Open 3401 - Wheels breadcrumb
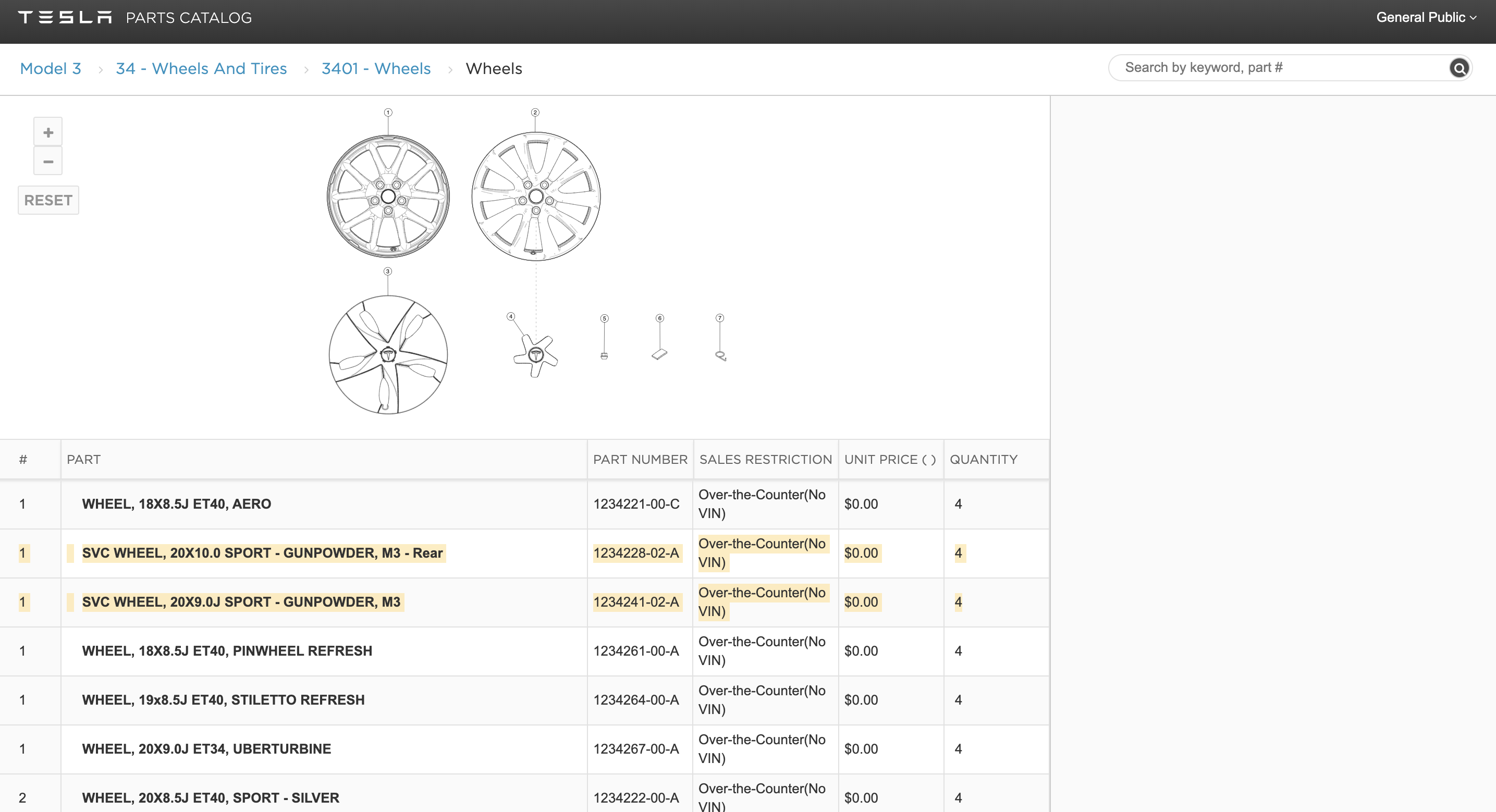Screen dimensions: 1496x812 [x=376, y=69]
